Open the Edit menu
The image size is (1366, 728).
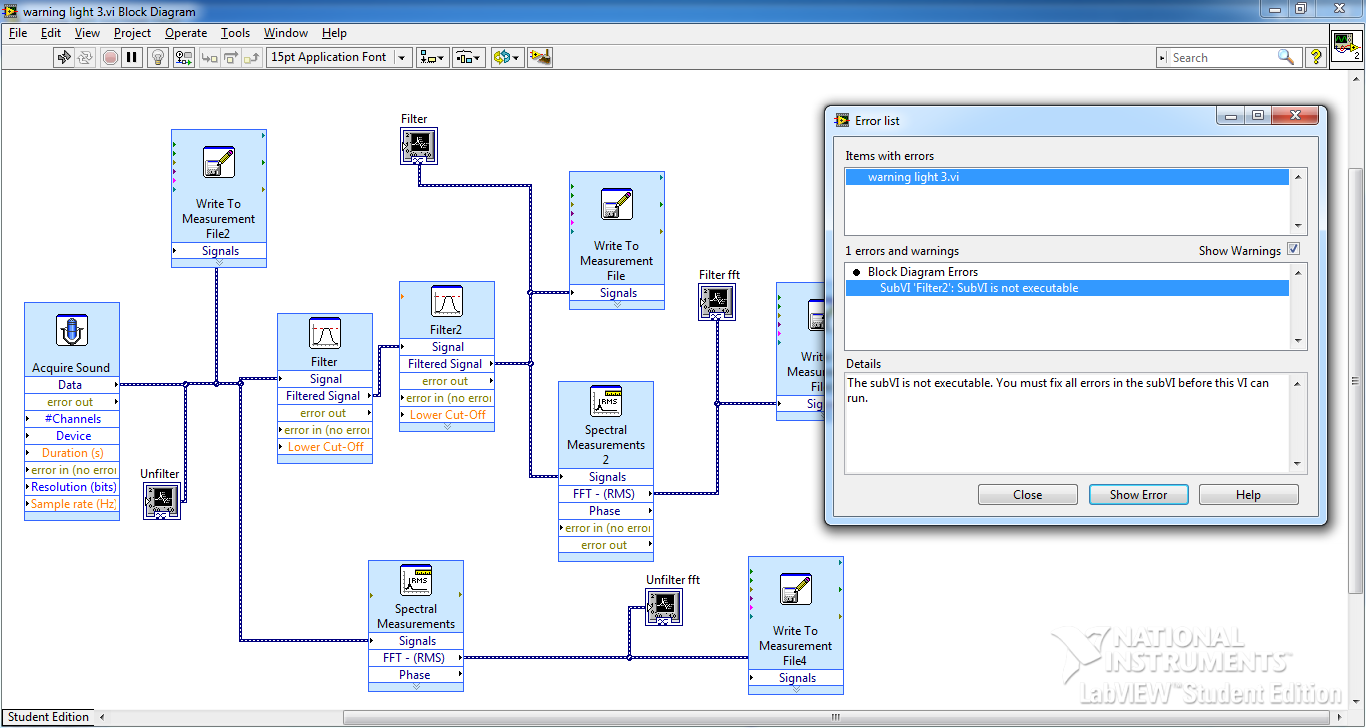point(51,33)
